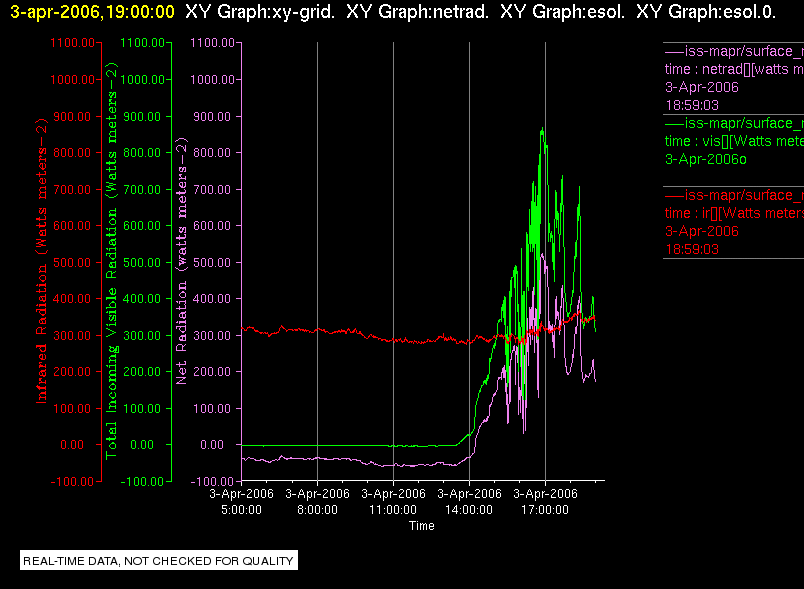Screen dimensions: 804x589
Task: Click the green axis value 0.00
Action: (142, 445)
